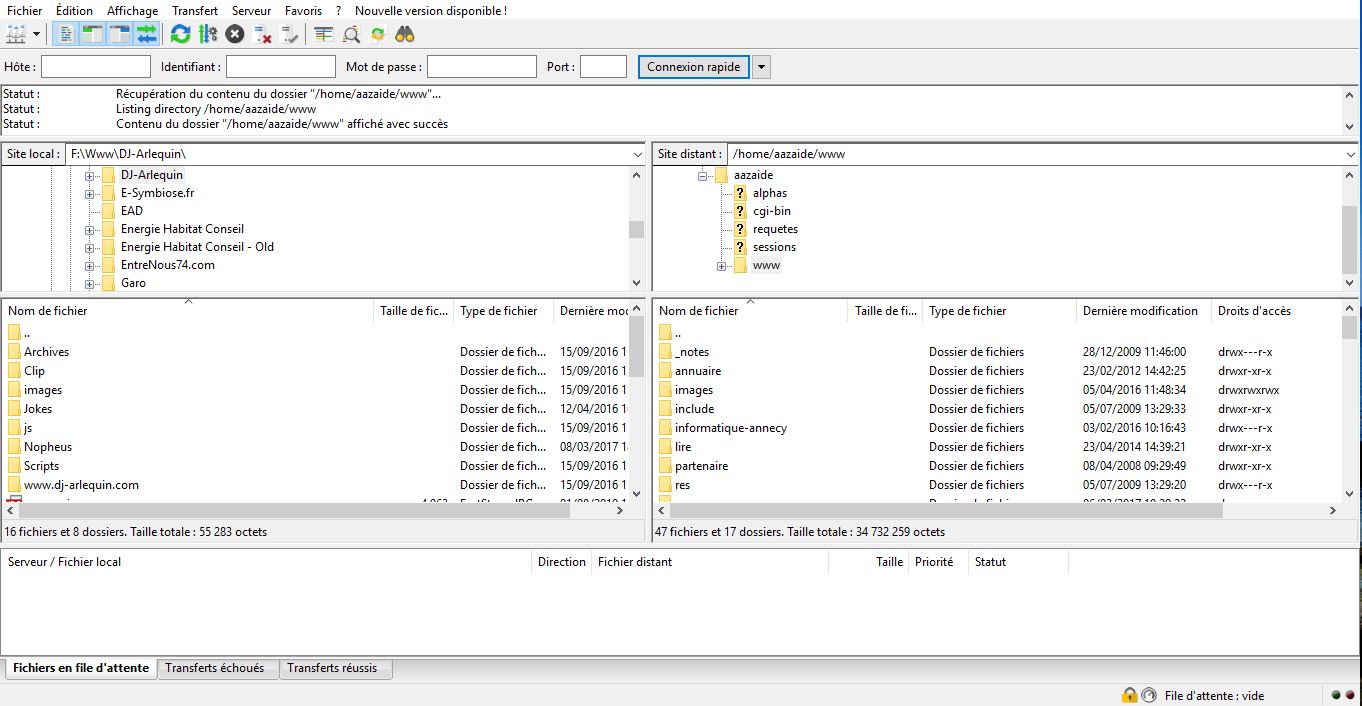The image size is (1362, 706).
Task: Toggle the message log display
Action: (65, 34)
